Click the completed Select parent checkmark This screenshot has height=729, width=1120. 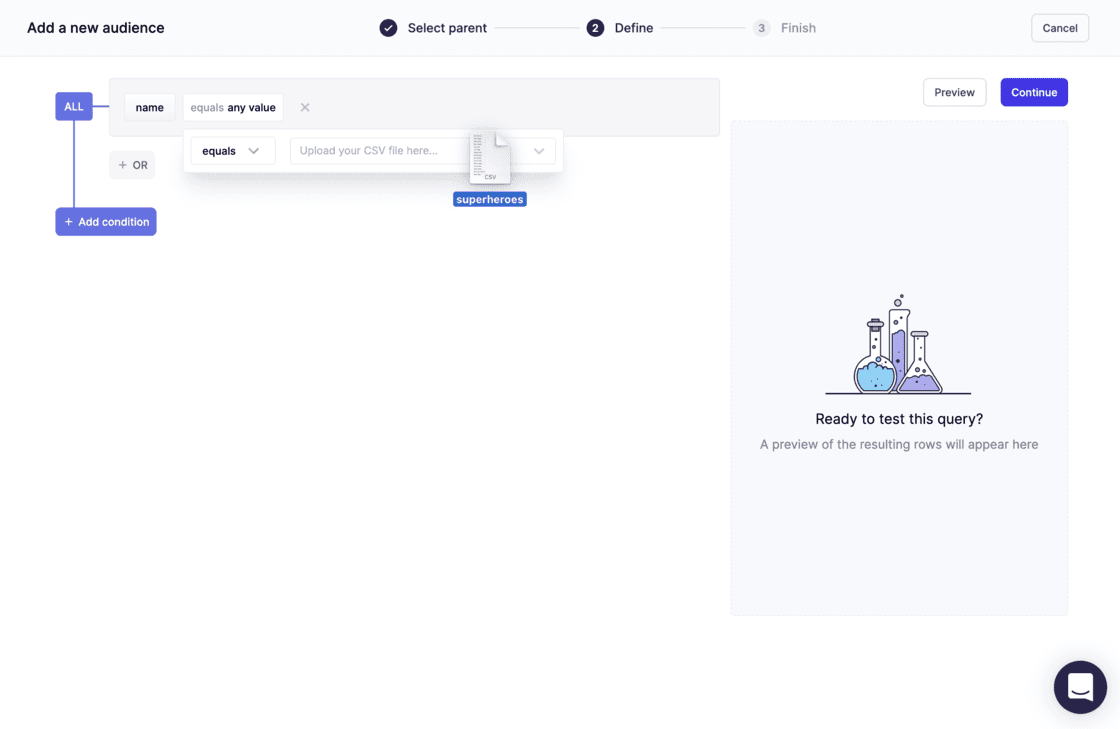[x=388, y=28]
